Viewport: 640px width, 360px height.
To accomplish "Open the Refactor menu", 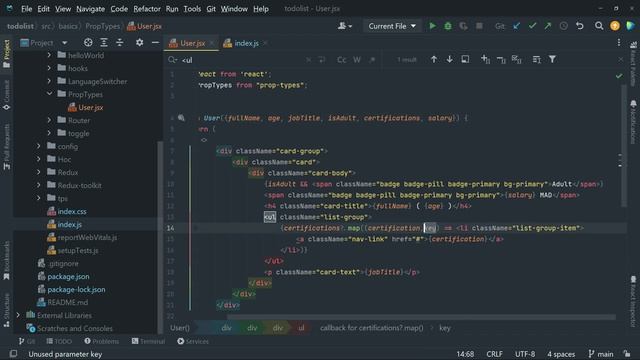I will [147, 9].
